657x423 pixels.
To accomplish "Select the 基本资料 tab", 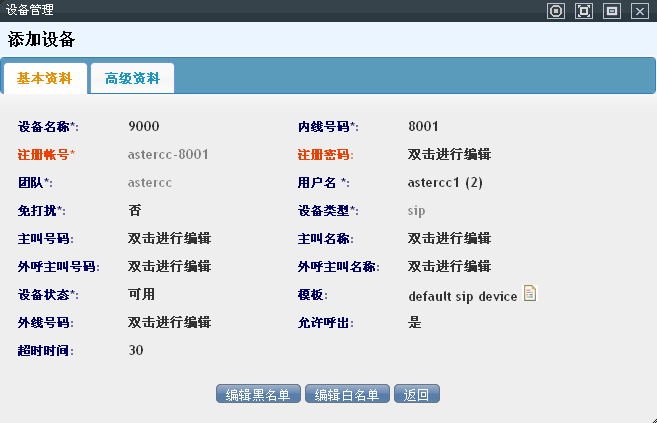I will click(45, 78).
